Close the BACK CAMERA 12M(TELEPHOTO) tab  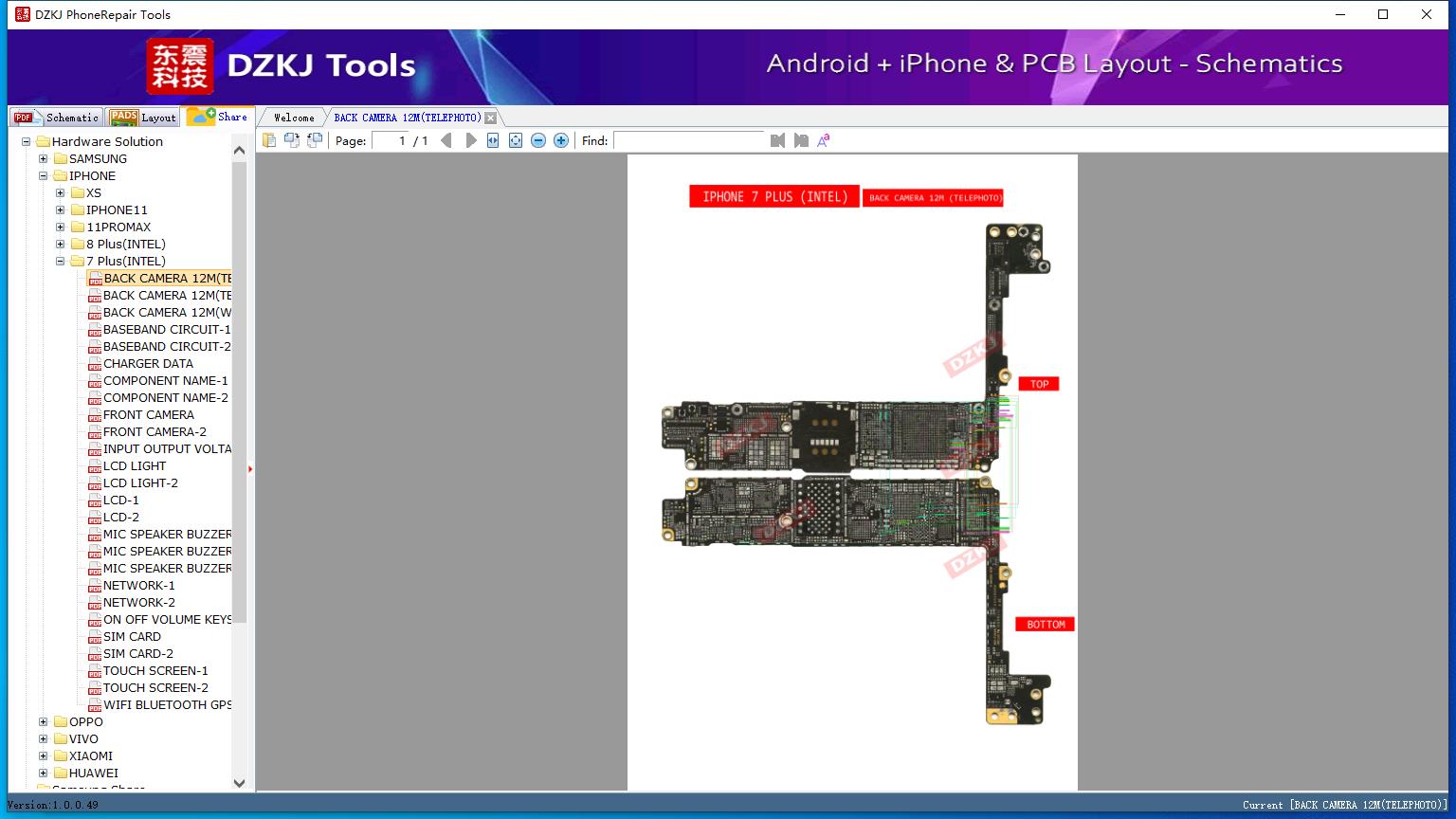coord(491,118)
